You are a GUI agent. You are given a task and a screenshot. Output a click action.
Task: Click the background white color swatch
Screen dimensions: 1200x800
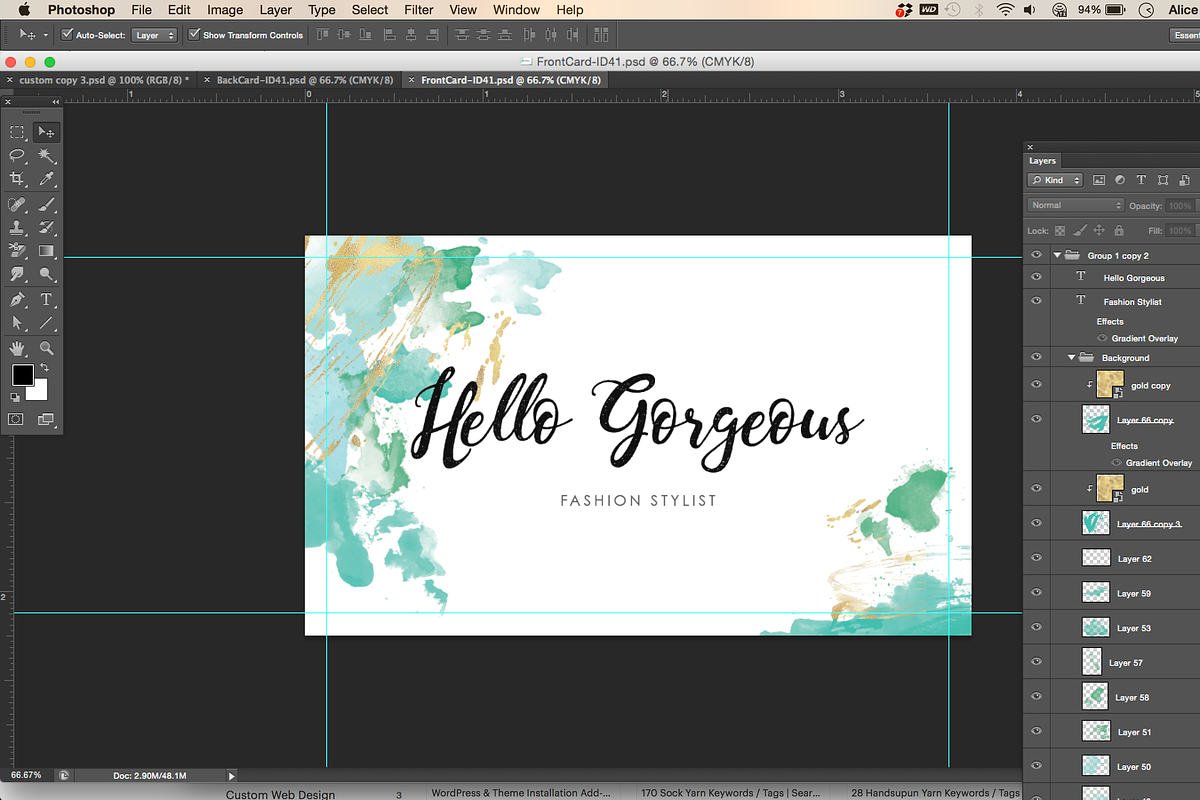pyautogui.click(x=38, y=391)
